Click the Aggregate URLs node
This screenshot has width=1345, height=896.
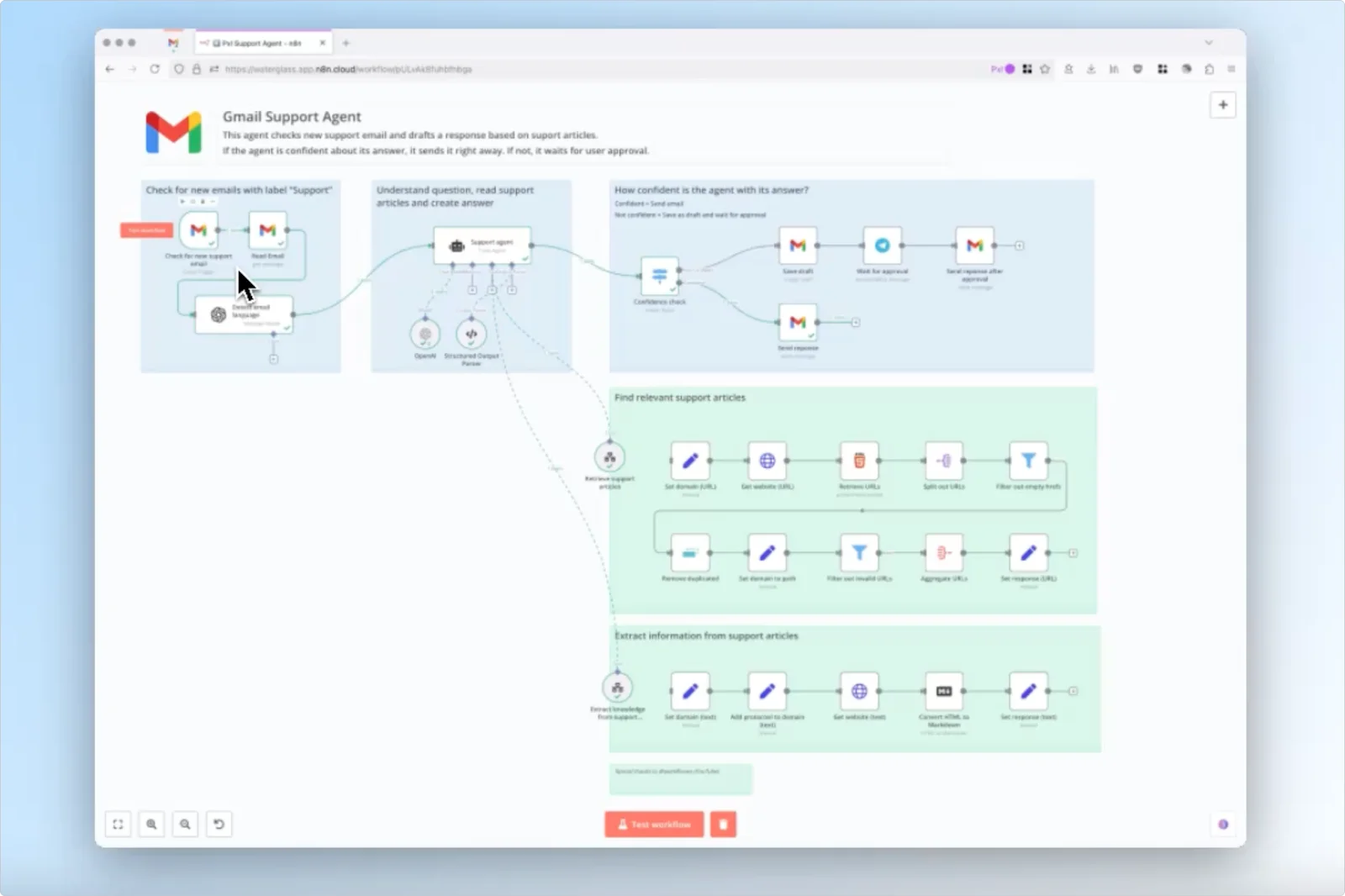[943, 553]
